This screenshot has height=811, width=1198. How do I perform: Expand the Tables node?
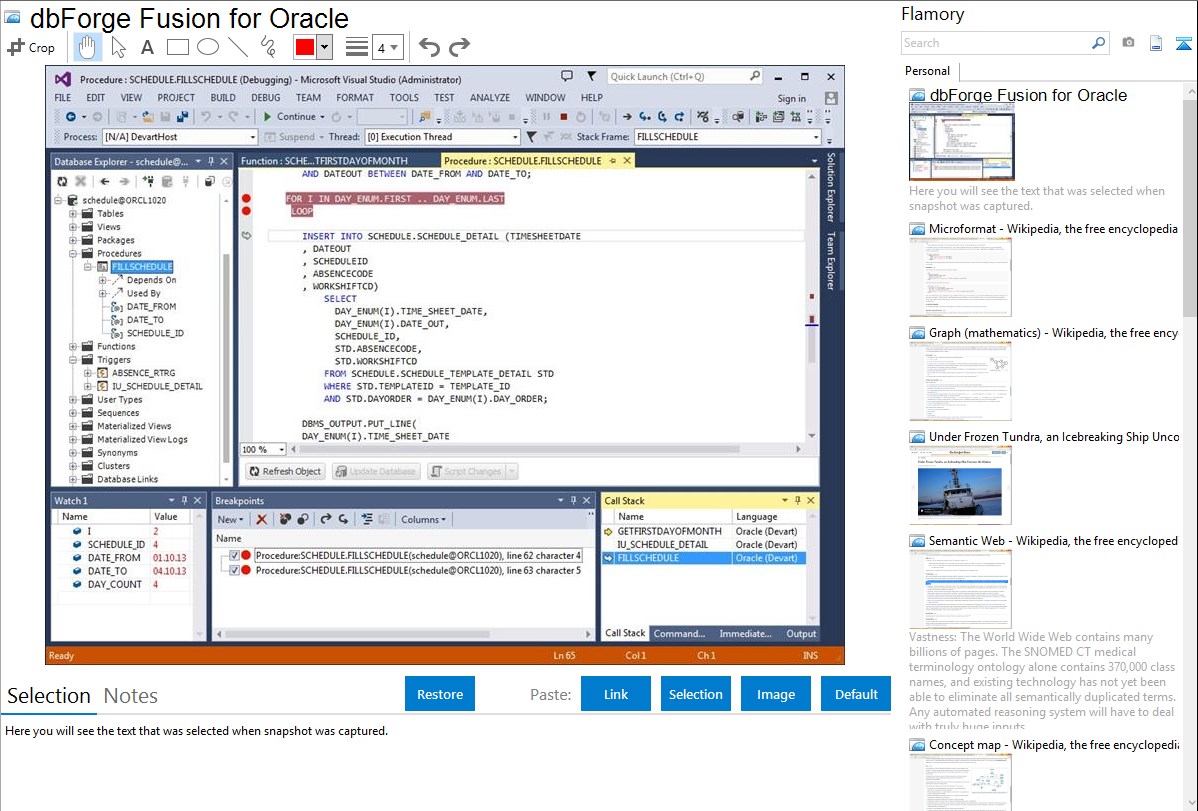[73, 213]
